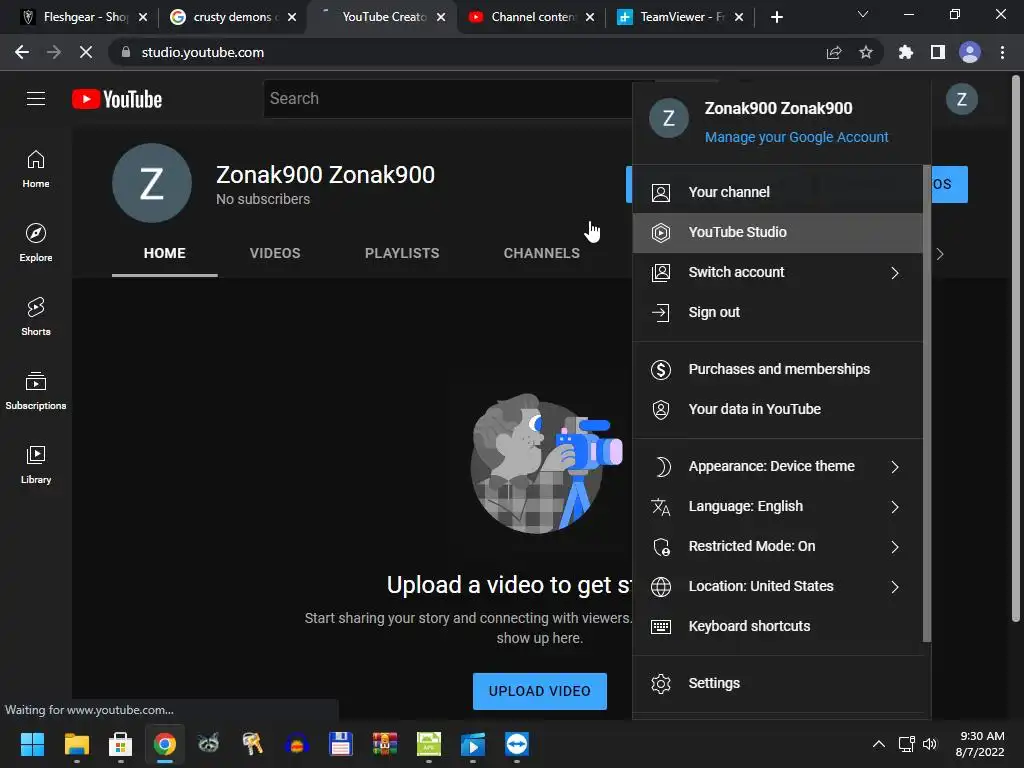
Task: Select Your channel from account menu
Action: (777, 192)
